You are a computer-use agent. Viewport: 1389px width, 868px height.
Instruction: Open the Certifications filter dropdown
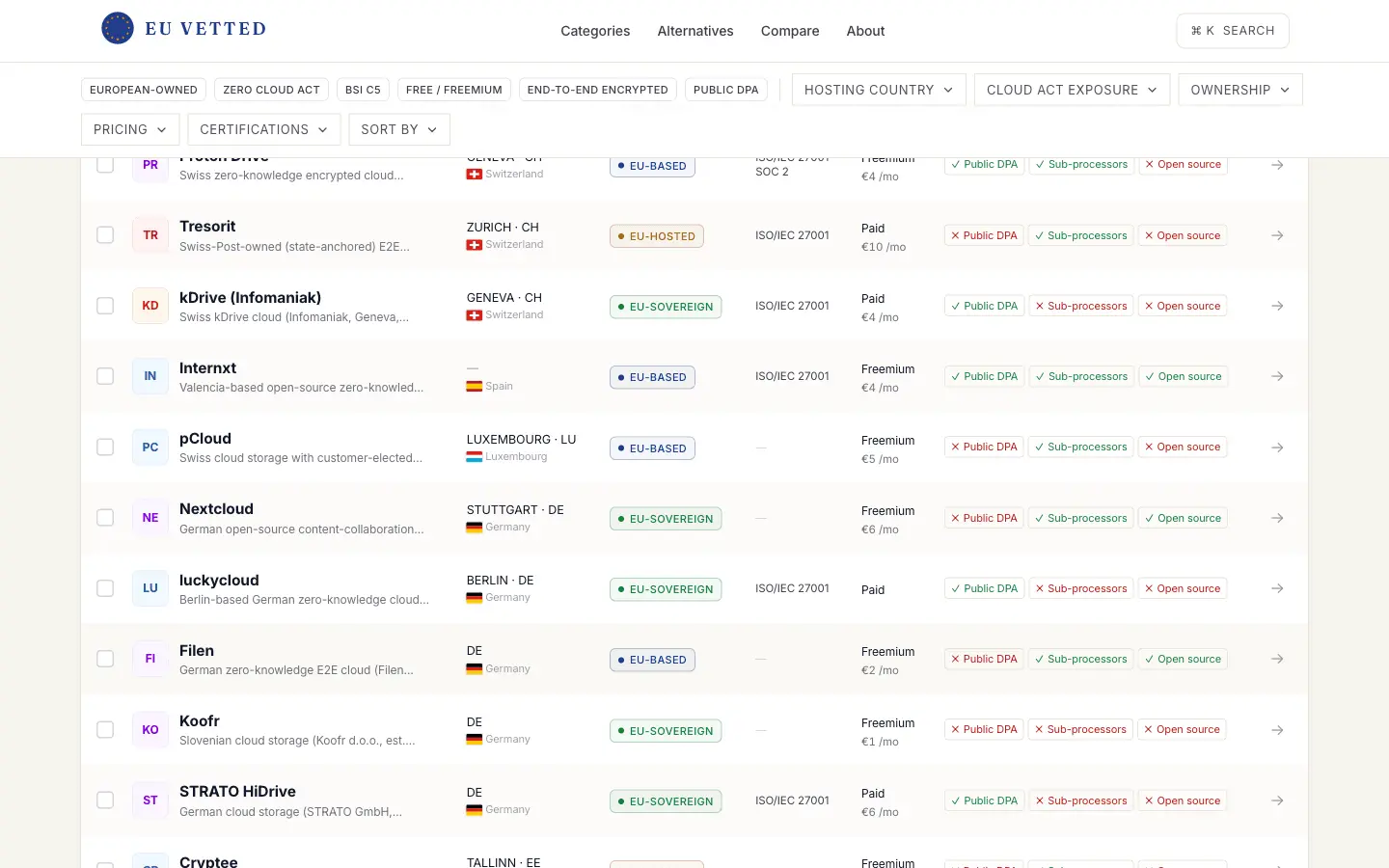pyautogui.click(x=264, y=129)
